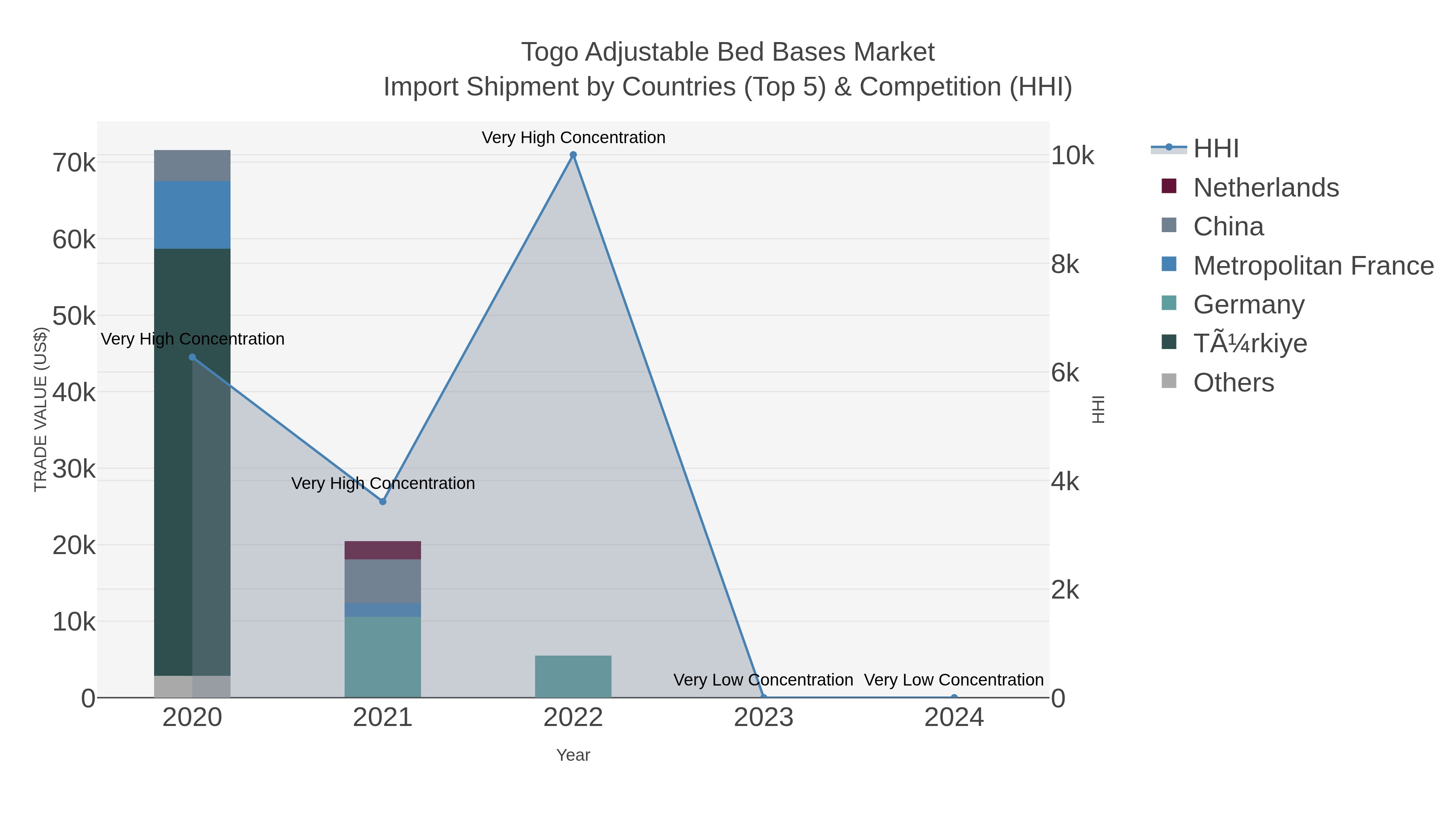Click the 2021 China bar segment

point(383,582)
